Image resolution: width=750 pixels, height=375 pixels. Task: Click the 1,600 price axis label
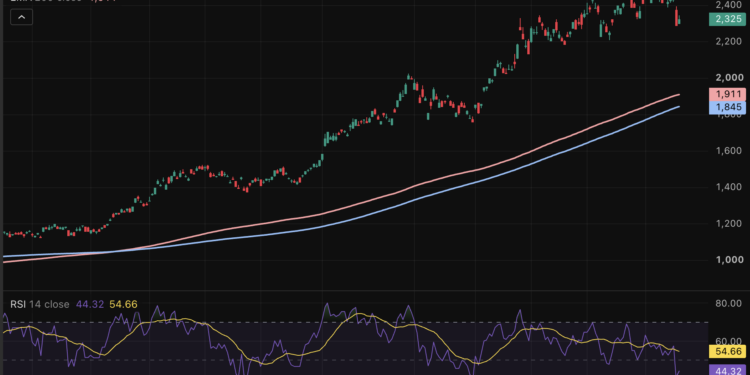(729, 151)
